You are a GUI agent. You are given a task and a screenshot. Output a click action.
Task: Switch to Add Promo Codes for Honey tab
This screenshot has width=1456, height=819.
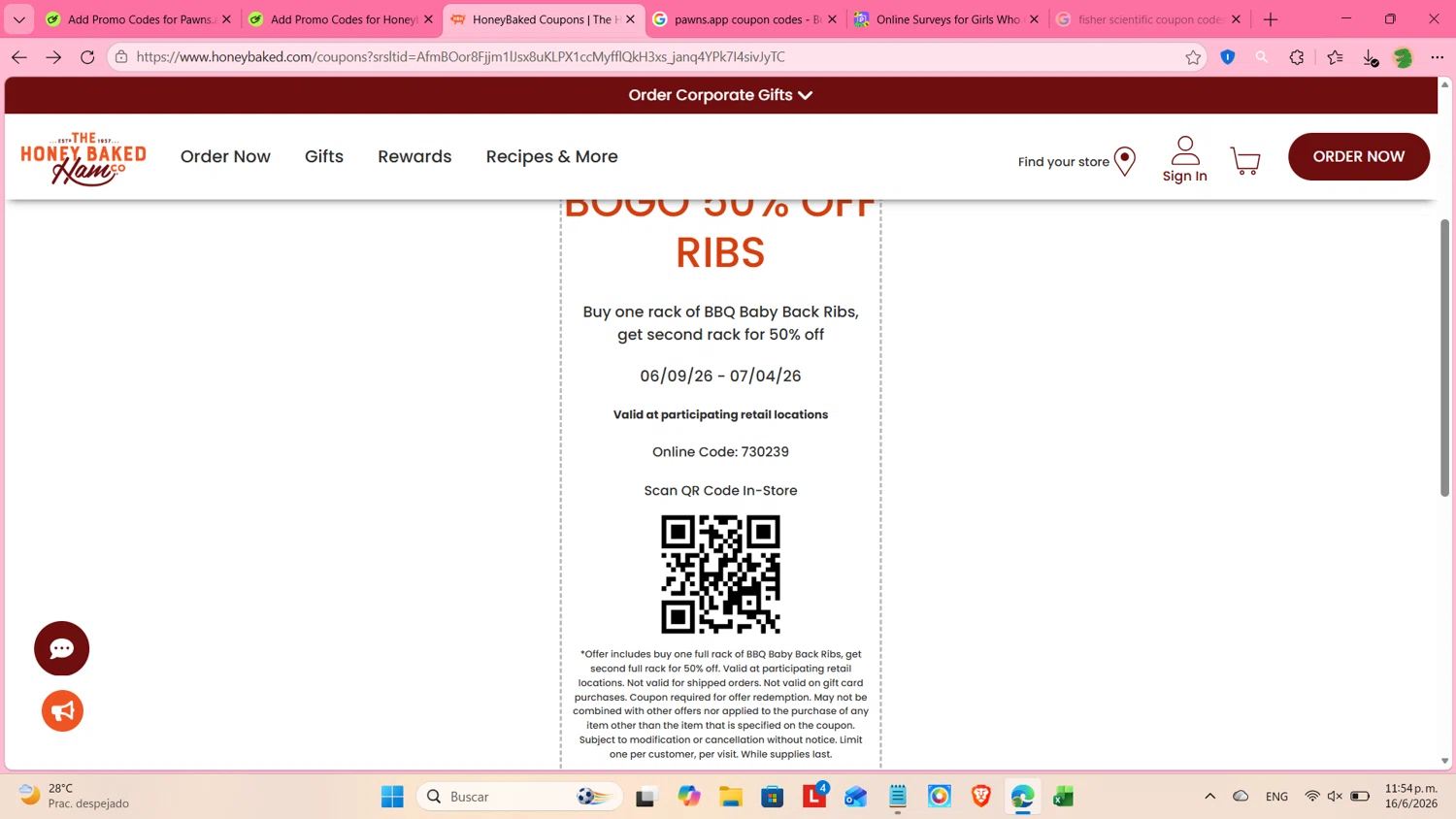point(341,19)
